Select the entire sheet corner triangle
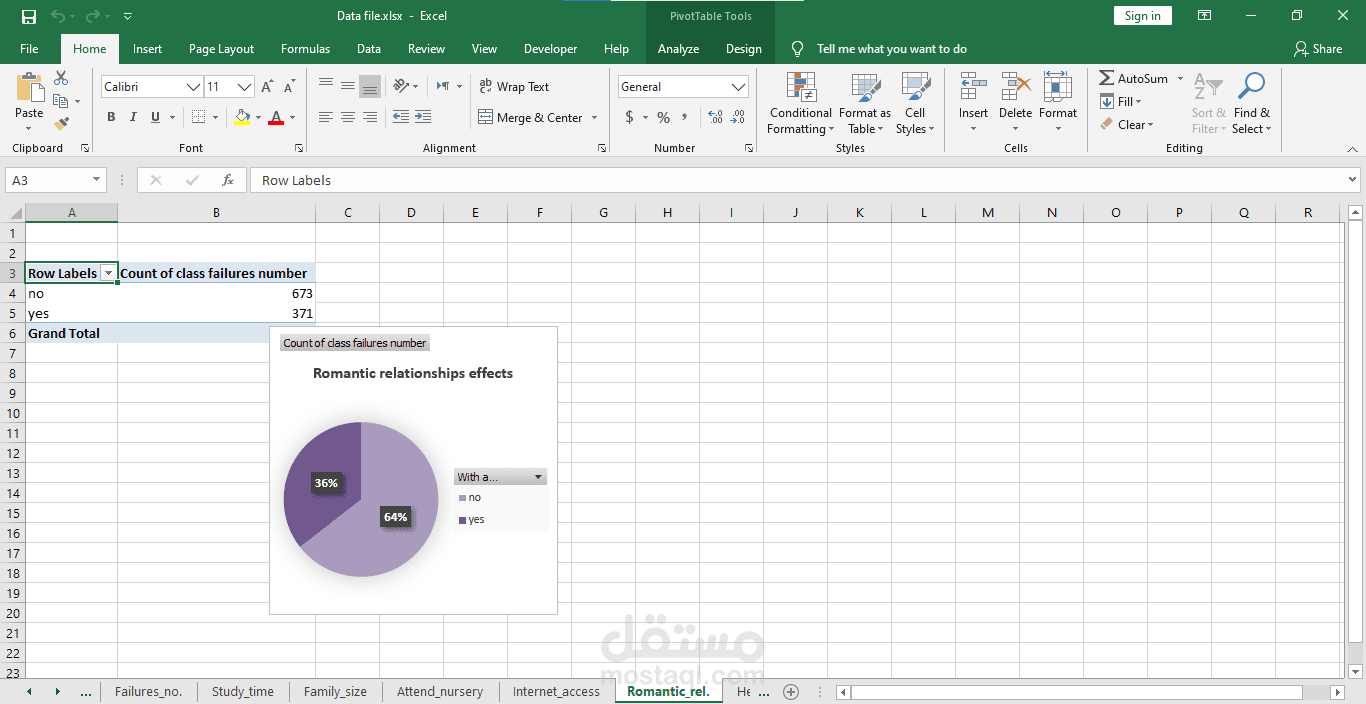Image resolution: width=1366 pixels, height=704 pixels. pos(15,213)
